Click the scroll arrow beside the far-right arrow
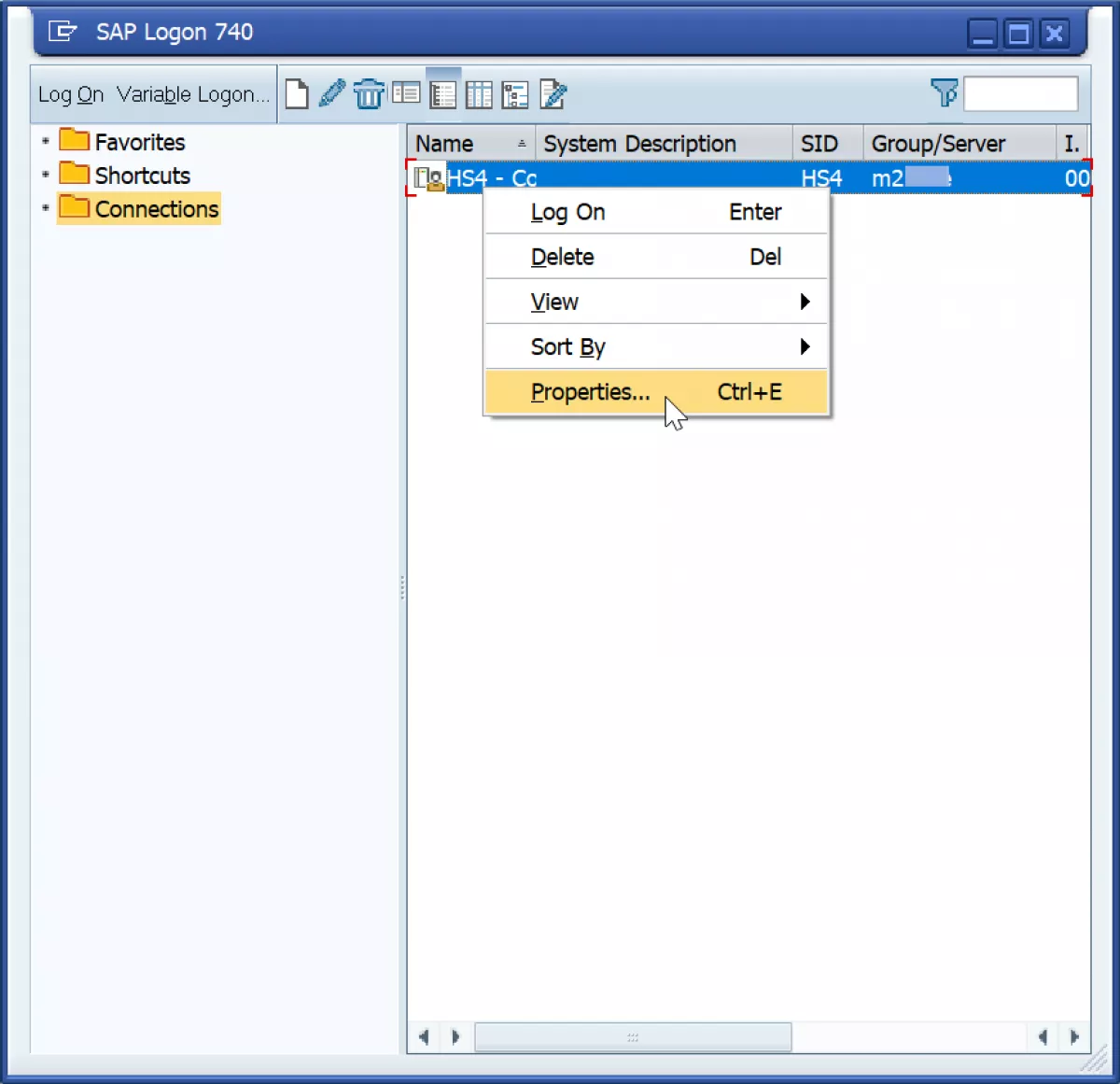The image size is (1120, 1084). tap(1043, 1037)
